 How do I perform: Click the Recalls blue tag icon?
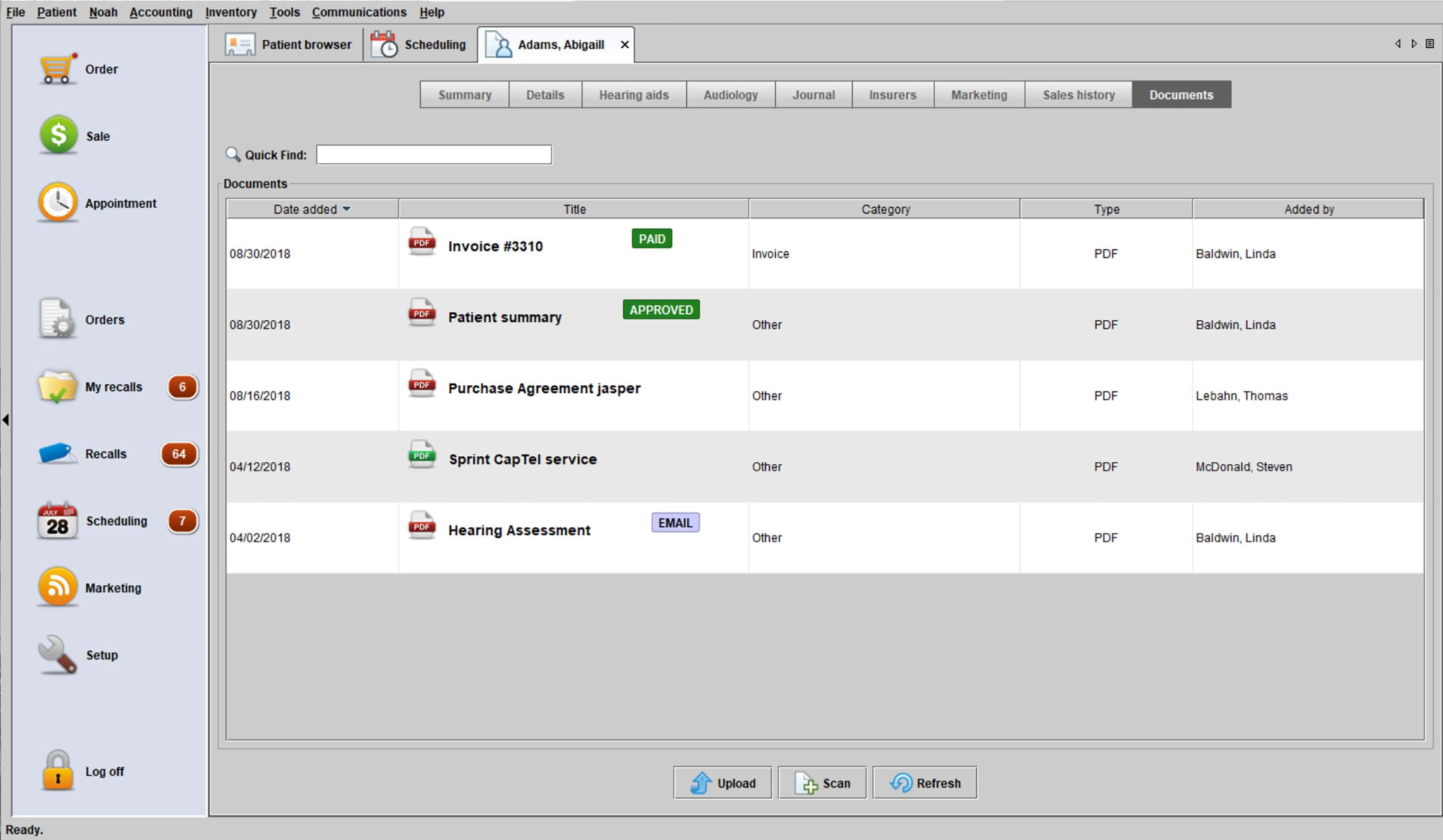[x=57, y=453]
